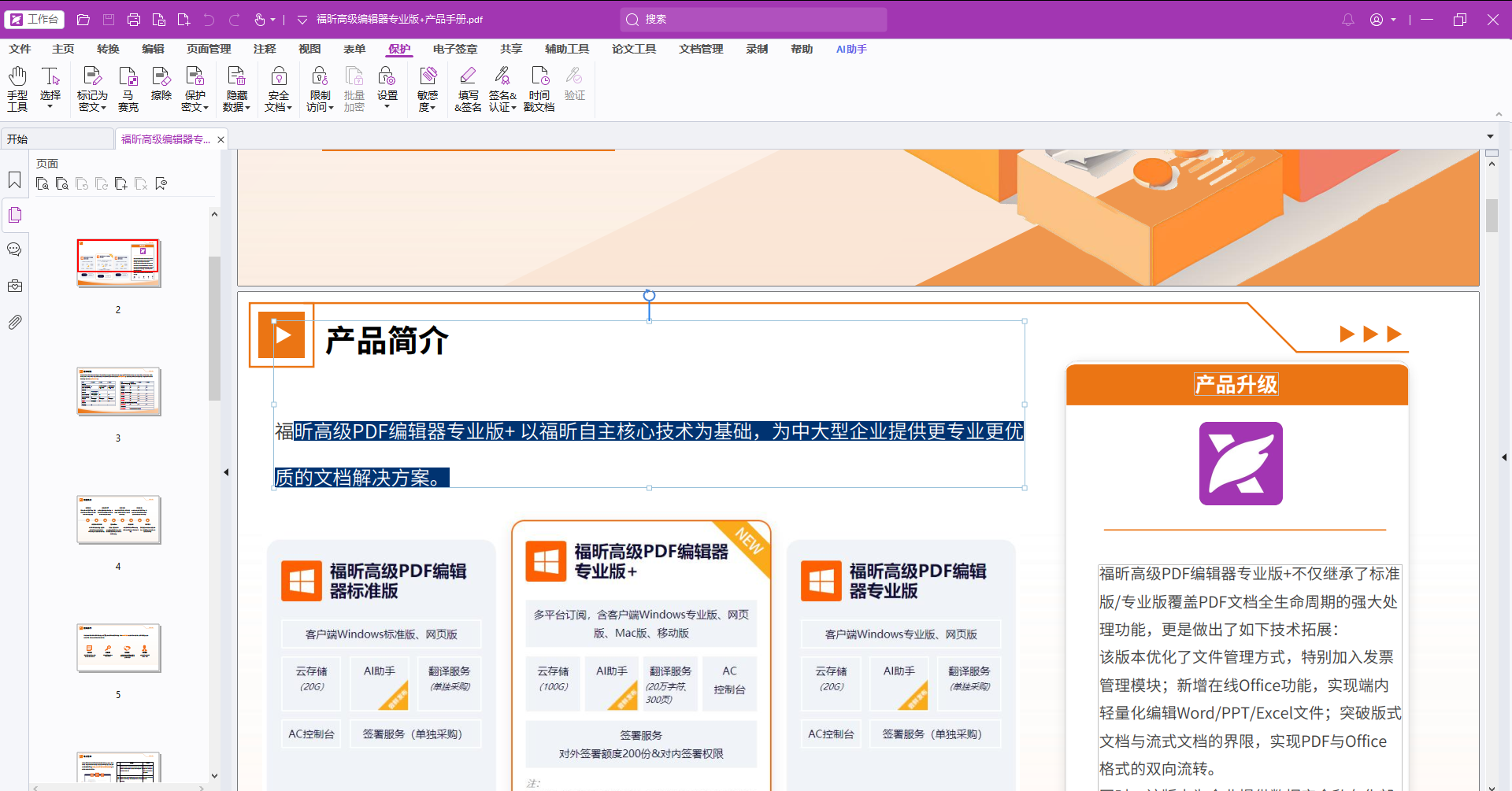Click the bookmark-view icon in Pages panel
Viewport: 1512px width, 791px height.
pos(161,184)
